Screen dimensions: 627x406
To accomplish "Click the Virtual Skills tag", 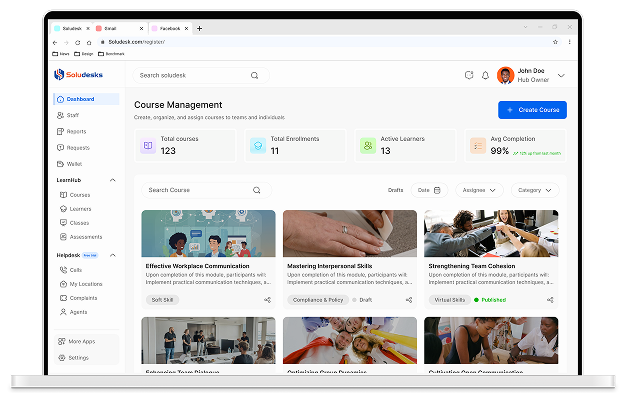I will 450,300.
